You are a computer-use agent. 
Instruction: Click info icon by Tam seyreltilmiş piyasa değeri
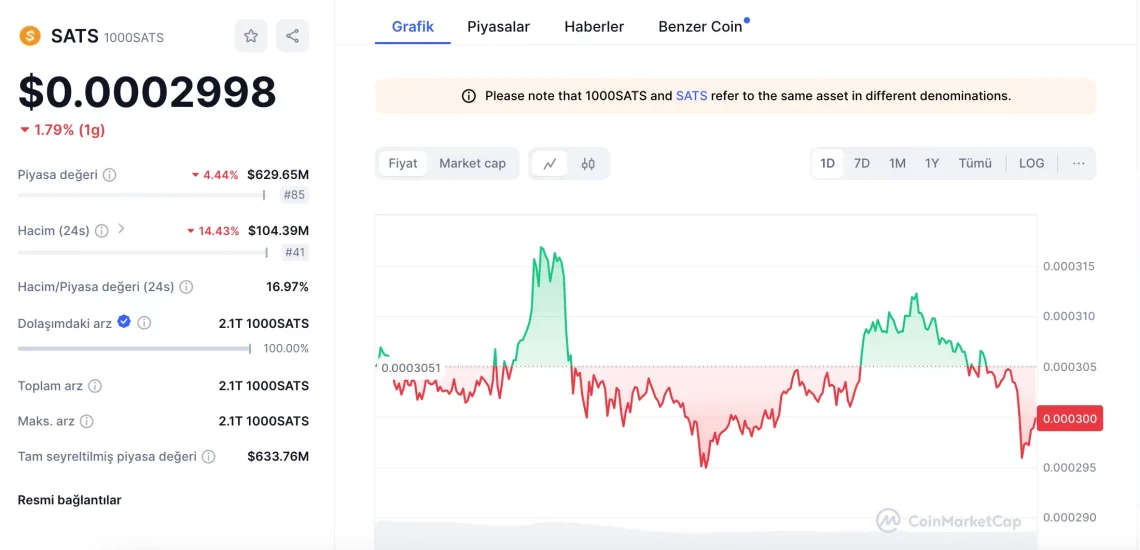coord(209,457)
